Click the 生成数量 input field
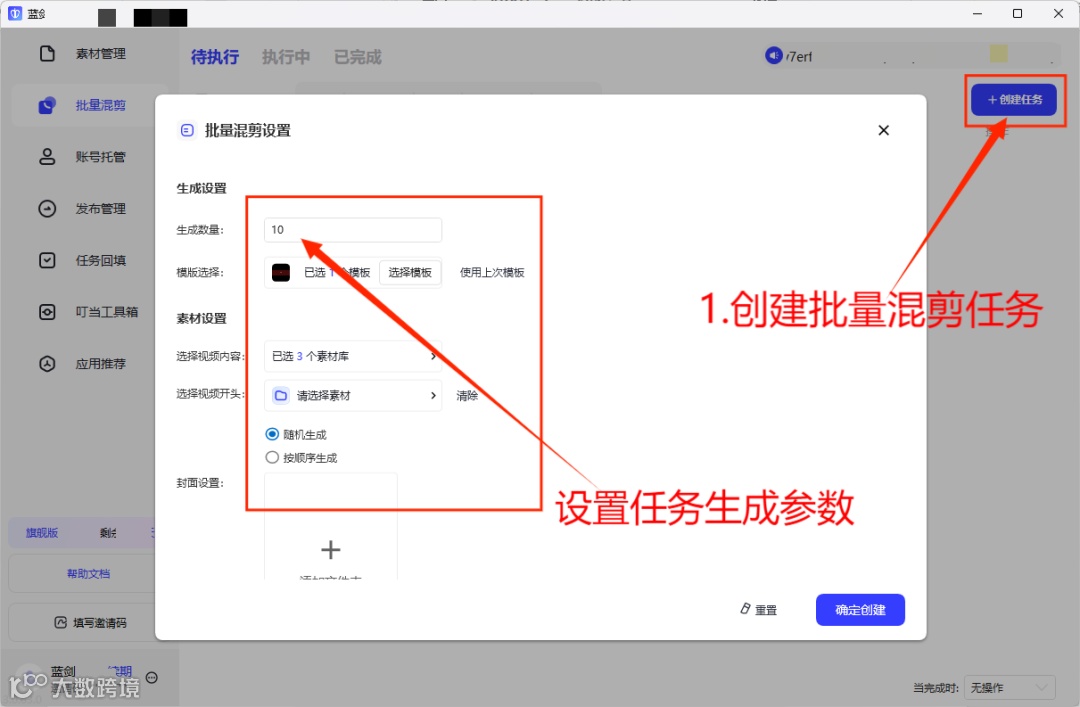This screenshot has height=707, width=1080. point(353,229)
